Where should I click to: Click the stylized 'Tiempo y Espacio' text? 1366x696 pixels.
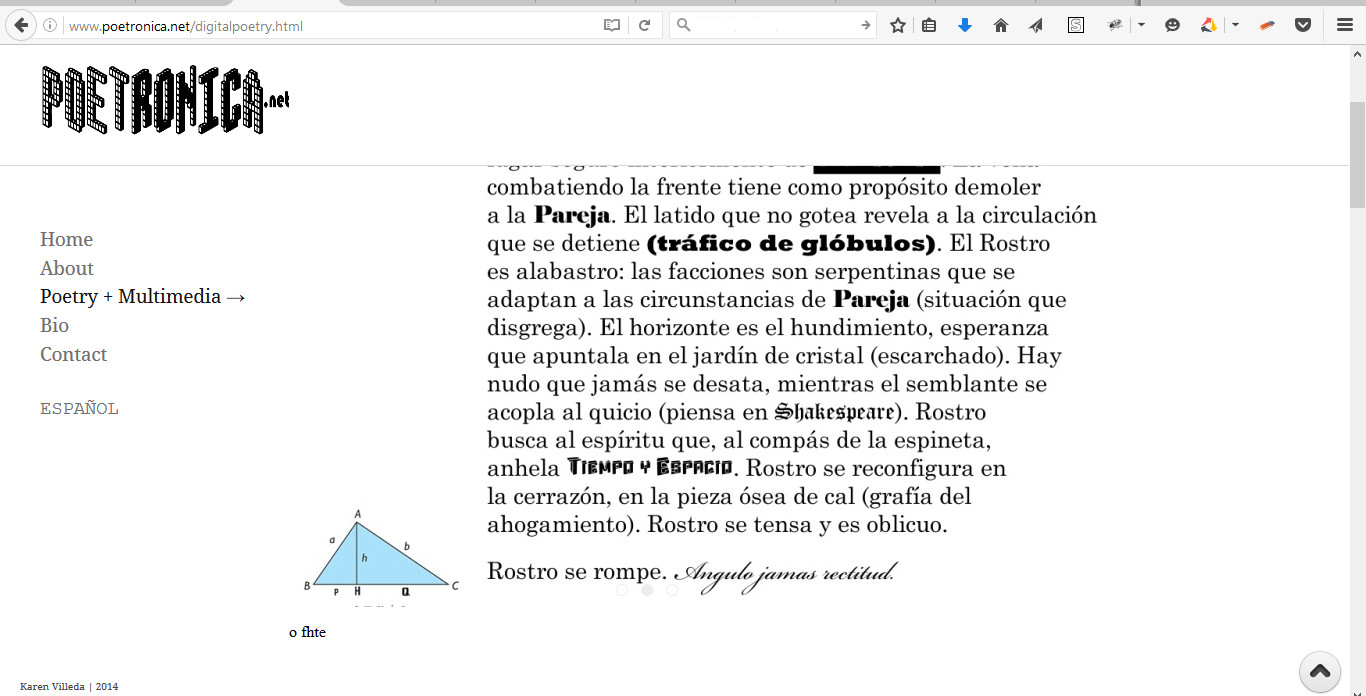coord(650,467)
